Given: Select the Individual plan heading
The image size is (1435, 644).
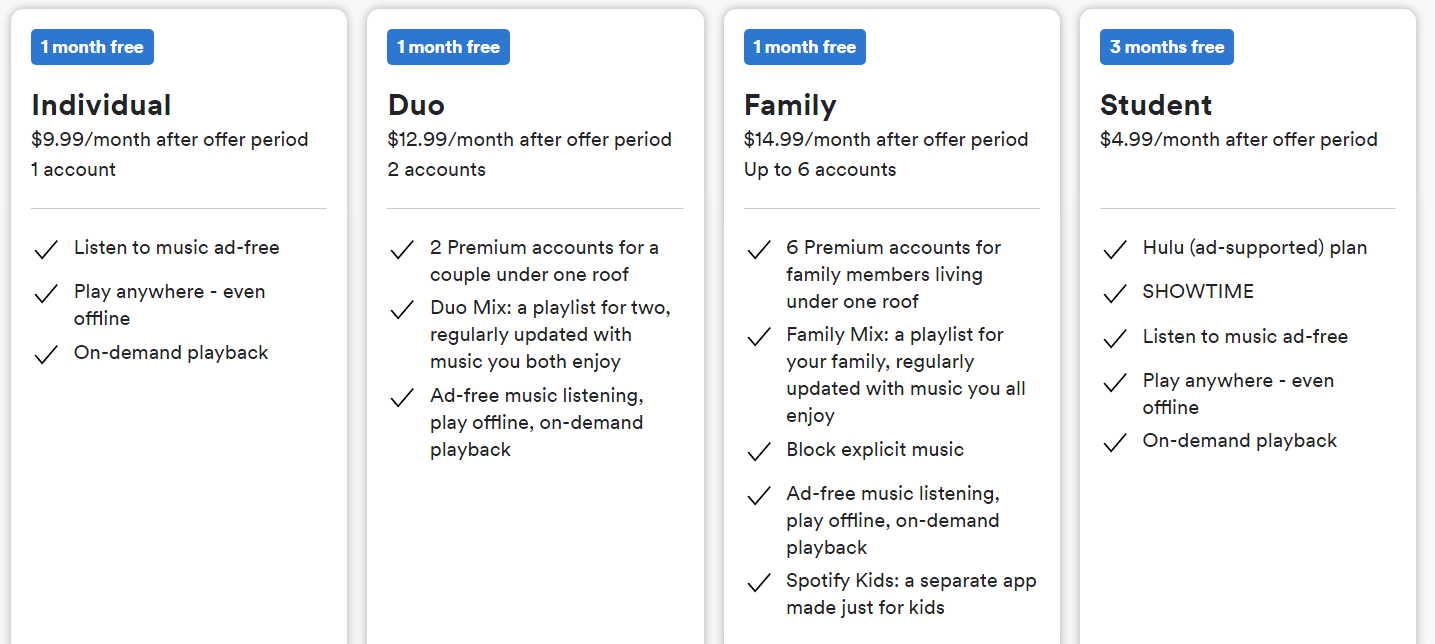Looking at the screenshot, I should point(102,105).
